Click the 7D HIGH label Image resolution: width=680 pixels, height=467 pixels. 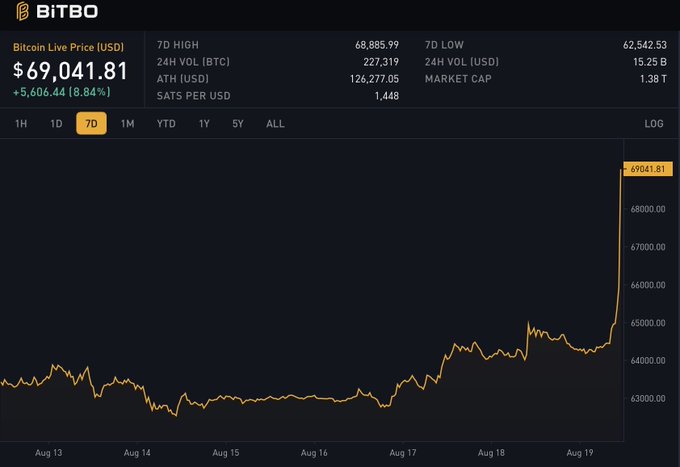(178, 45)
